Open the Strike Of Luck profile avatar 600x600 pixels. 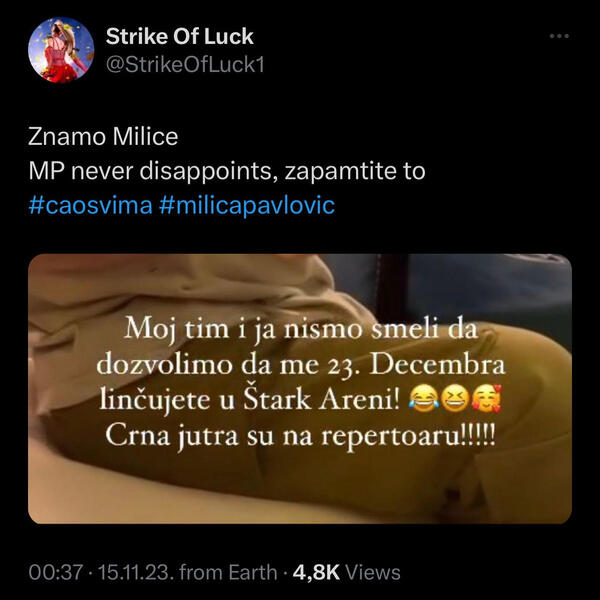point(61,50)
